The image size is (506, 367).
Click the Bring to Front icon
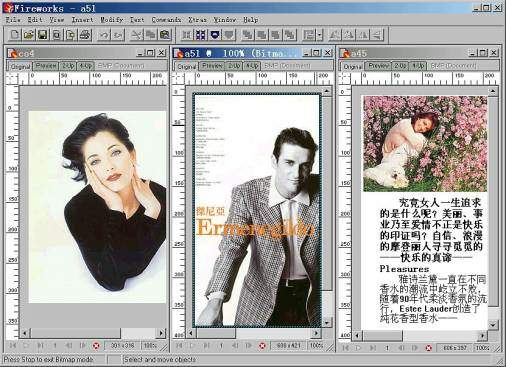248,34
